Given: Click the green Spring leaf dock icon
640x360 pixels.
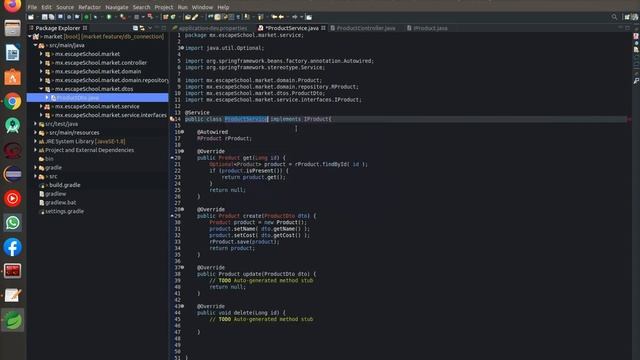Looking at the screenshot, I should [x=13, y=320].
